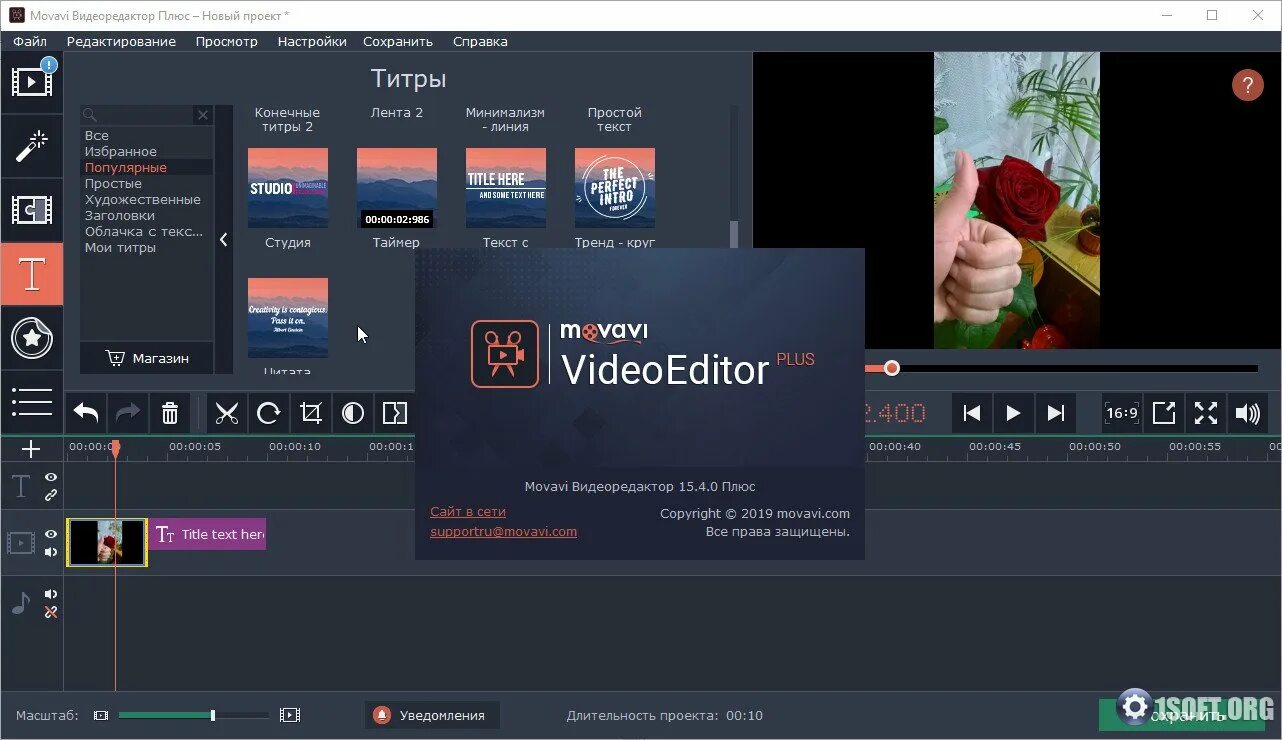1282x740 pixels.
Task: Select the Цитата quote title thumbnail
Action: (288, 318)
